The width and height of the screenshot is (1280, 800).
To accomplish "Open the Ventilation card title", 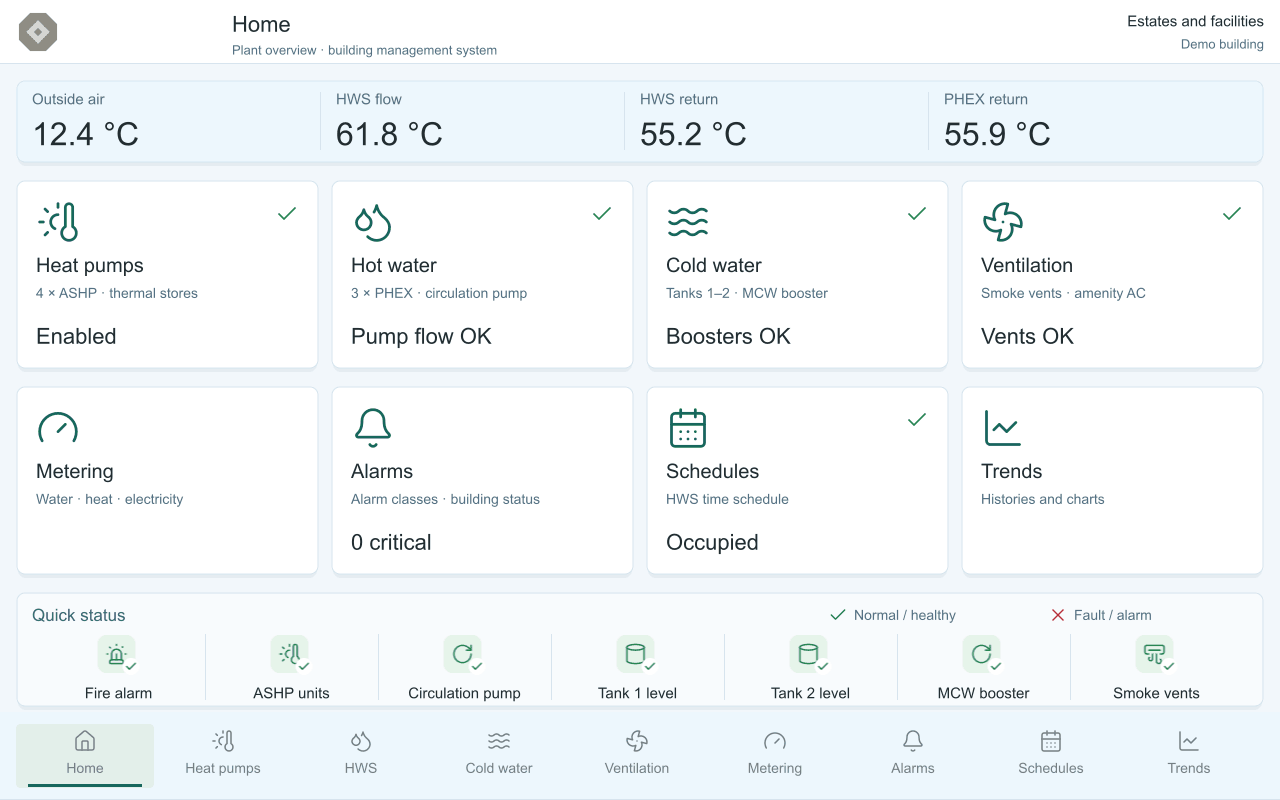I will coord(1027,265).
